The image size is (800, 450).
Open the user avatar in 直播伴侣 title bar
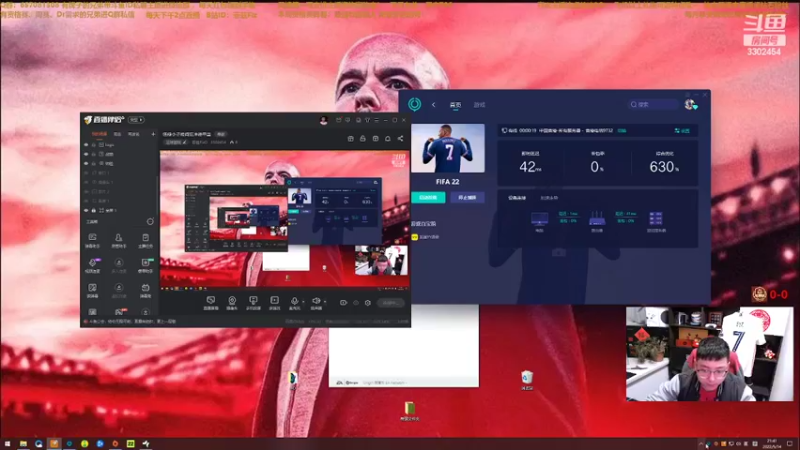pos(323,120)
